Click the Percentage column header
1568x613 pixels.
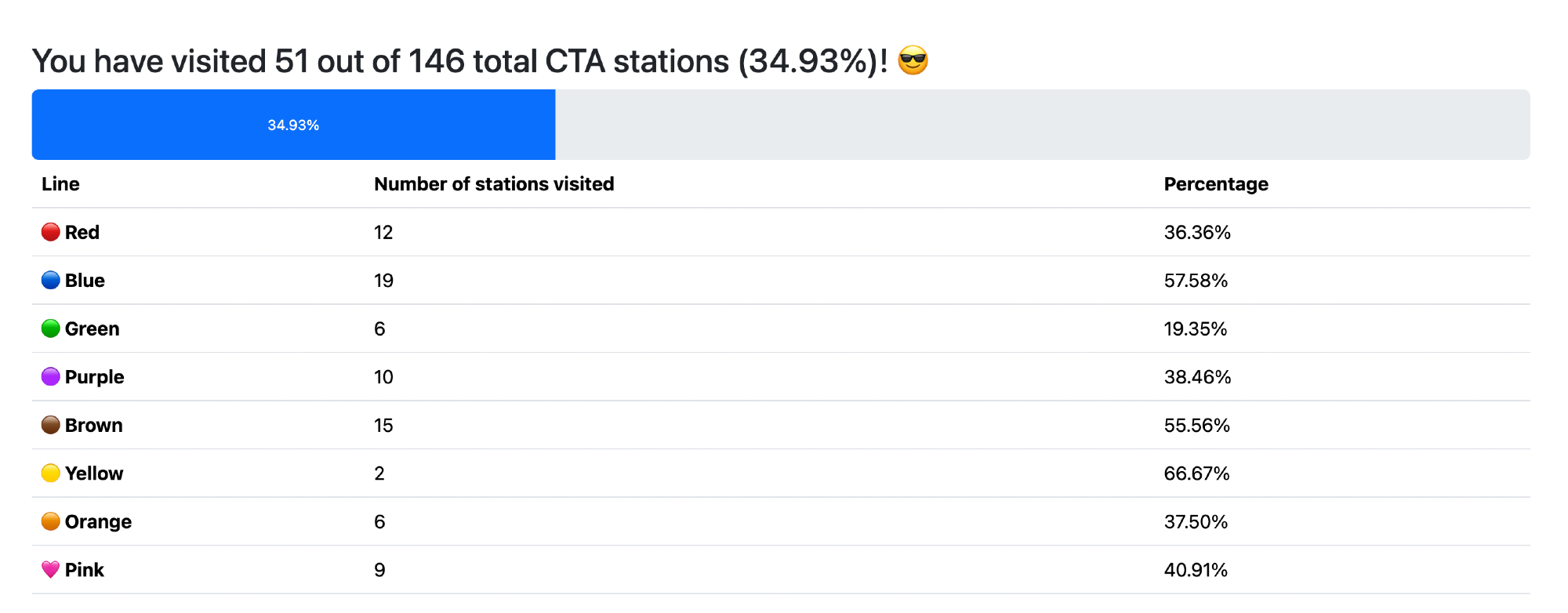(x=1215, y=184)
